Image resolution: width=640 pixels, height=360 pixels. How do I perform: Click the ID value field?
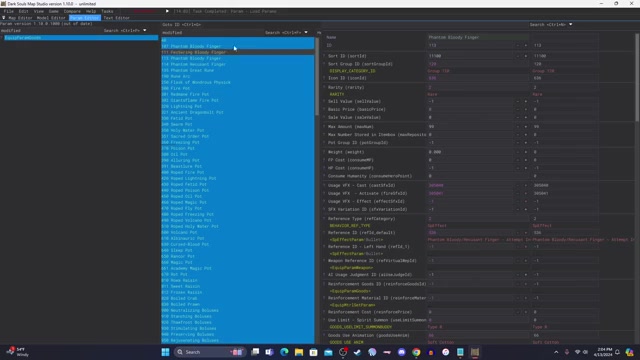[x=470, y=45]
